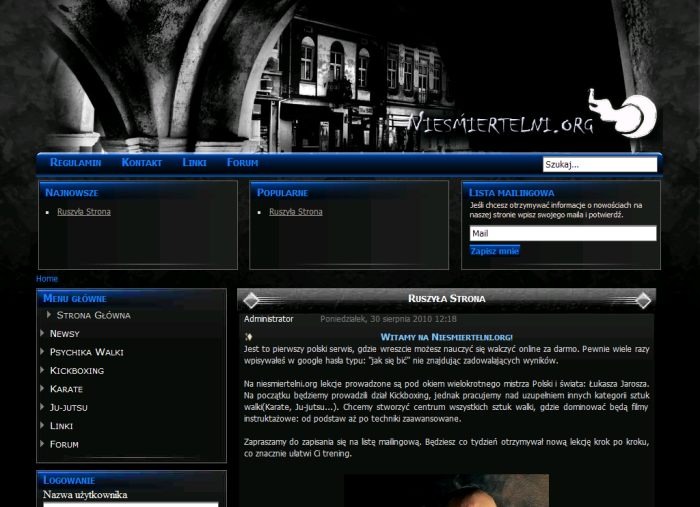Click the left diamond ornament on article title bar

[251, 299]
